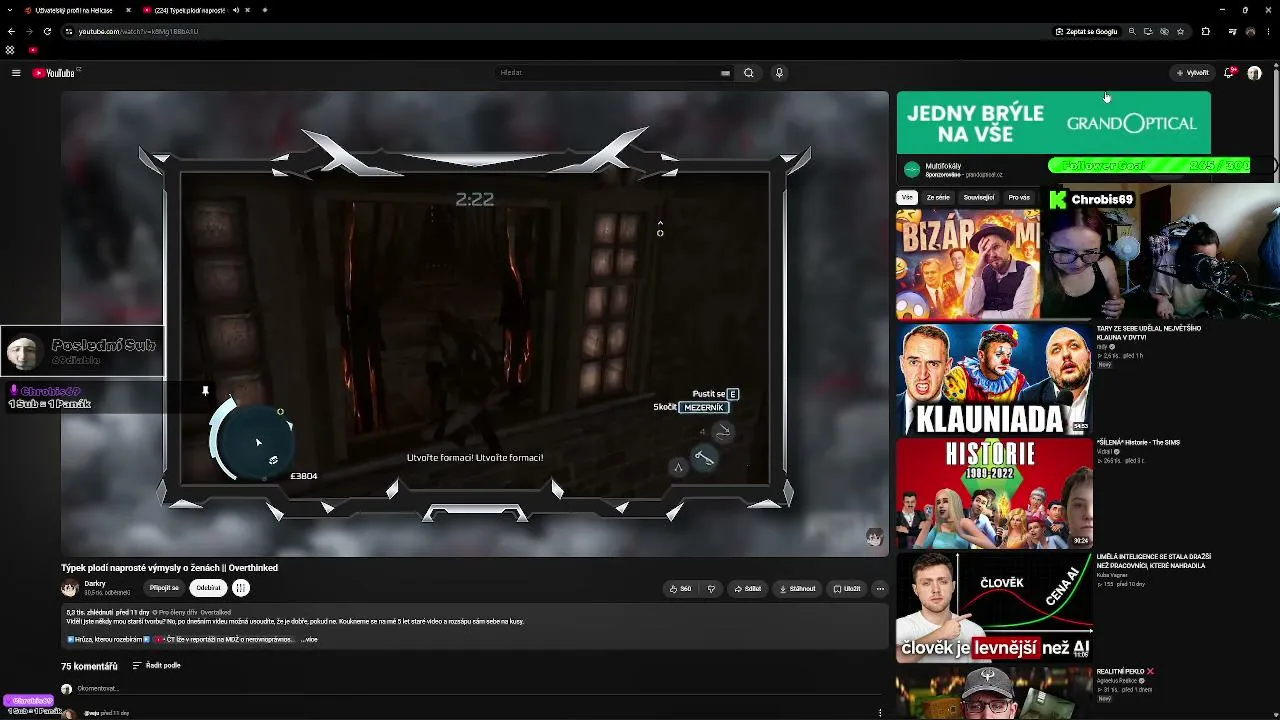
Task: Mute the tab via its speaker icon
Action: point(236,10)
